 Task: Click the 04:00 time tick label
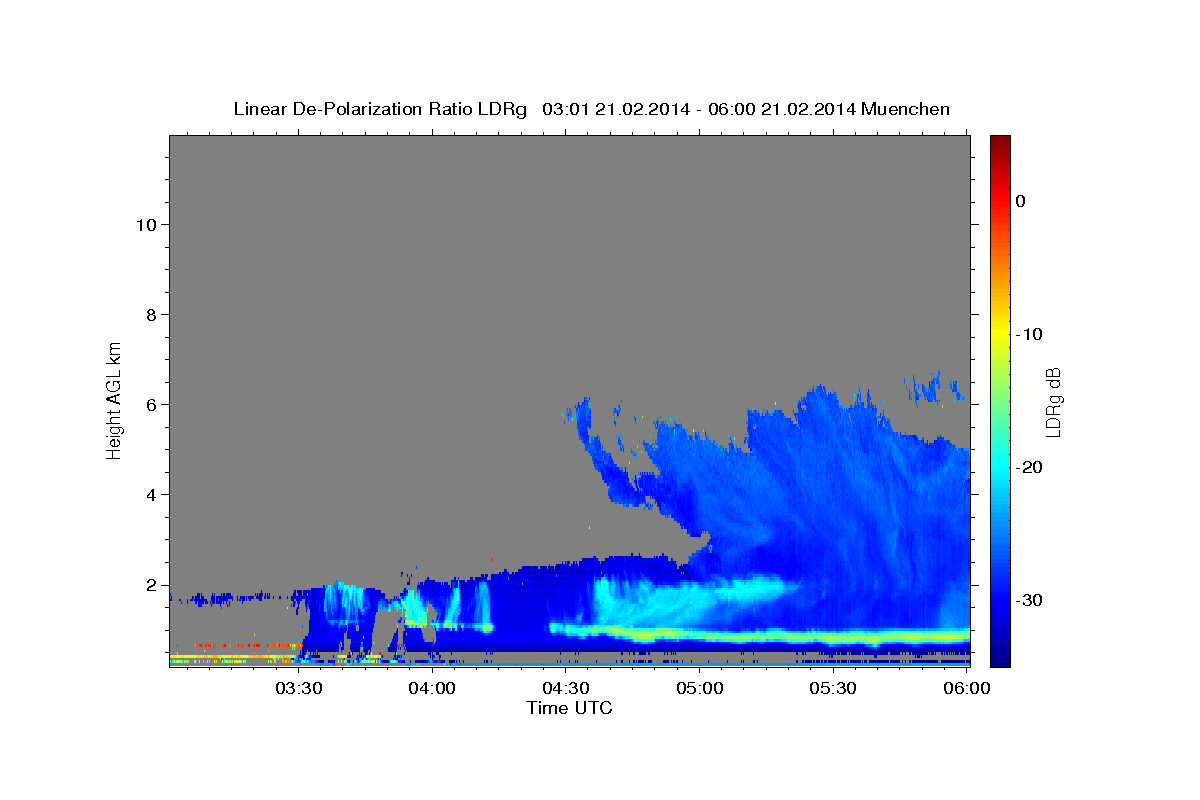pyautogui.click(x=432, y=689)
